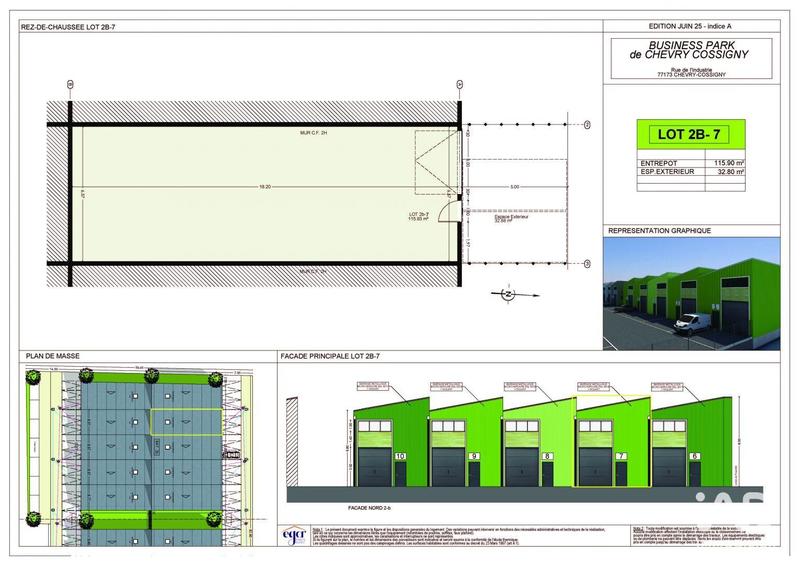Click unit number 6 on the facade
The width and height of the screenshot is (800, 565).
(x=692, y=456)
